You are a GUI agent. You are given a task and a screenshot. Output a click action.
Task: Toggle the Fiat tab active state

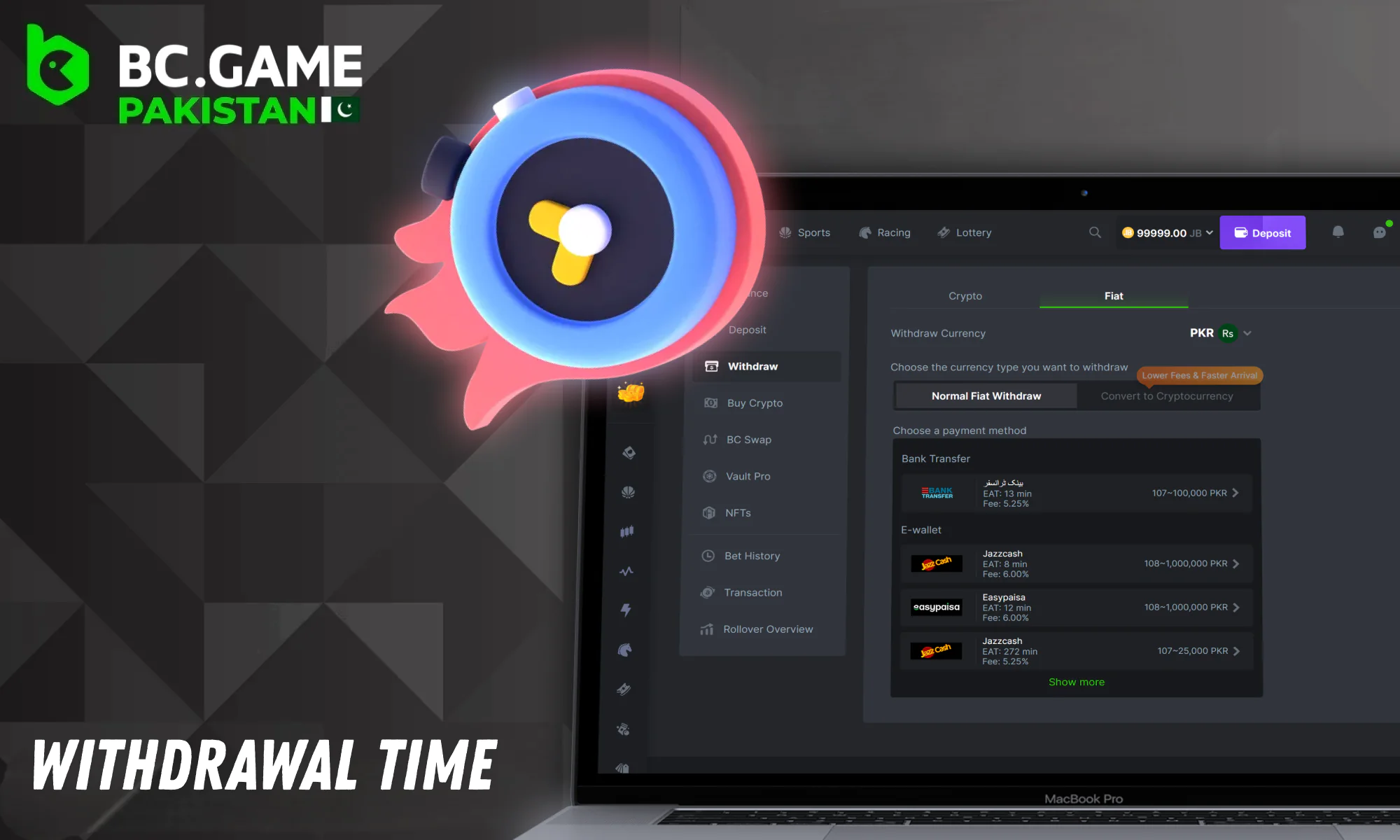pos(1113,295)
